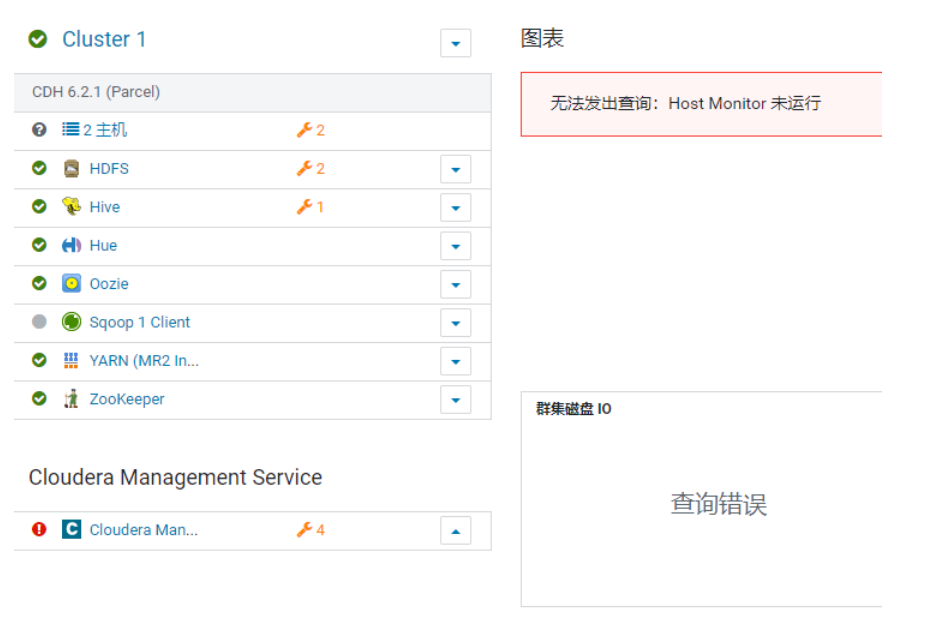Click the Sqoop 1 Client service icon
The width and height of the screenshot is (945, 623).
71,322
